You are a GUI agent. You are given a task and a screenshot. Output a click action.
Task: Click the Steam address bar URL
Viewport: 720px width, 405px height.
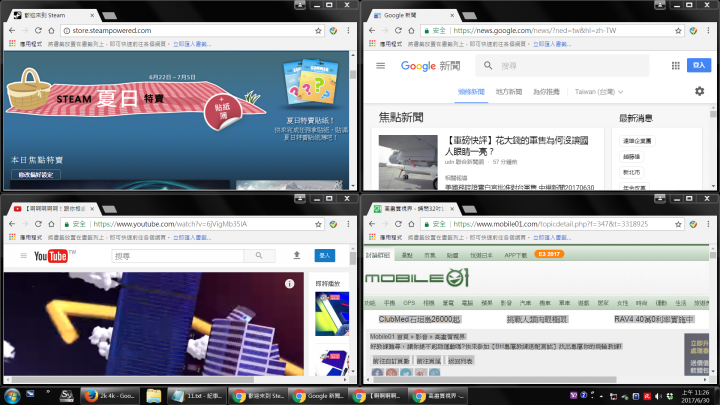pos(112,30)
